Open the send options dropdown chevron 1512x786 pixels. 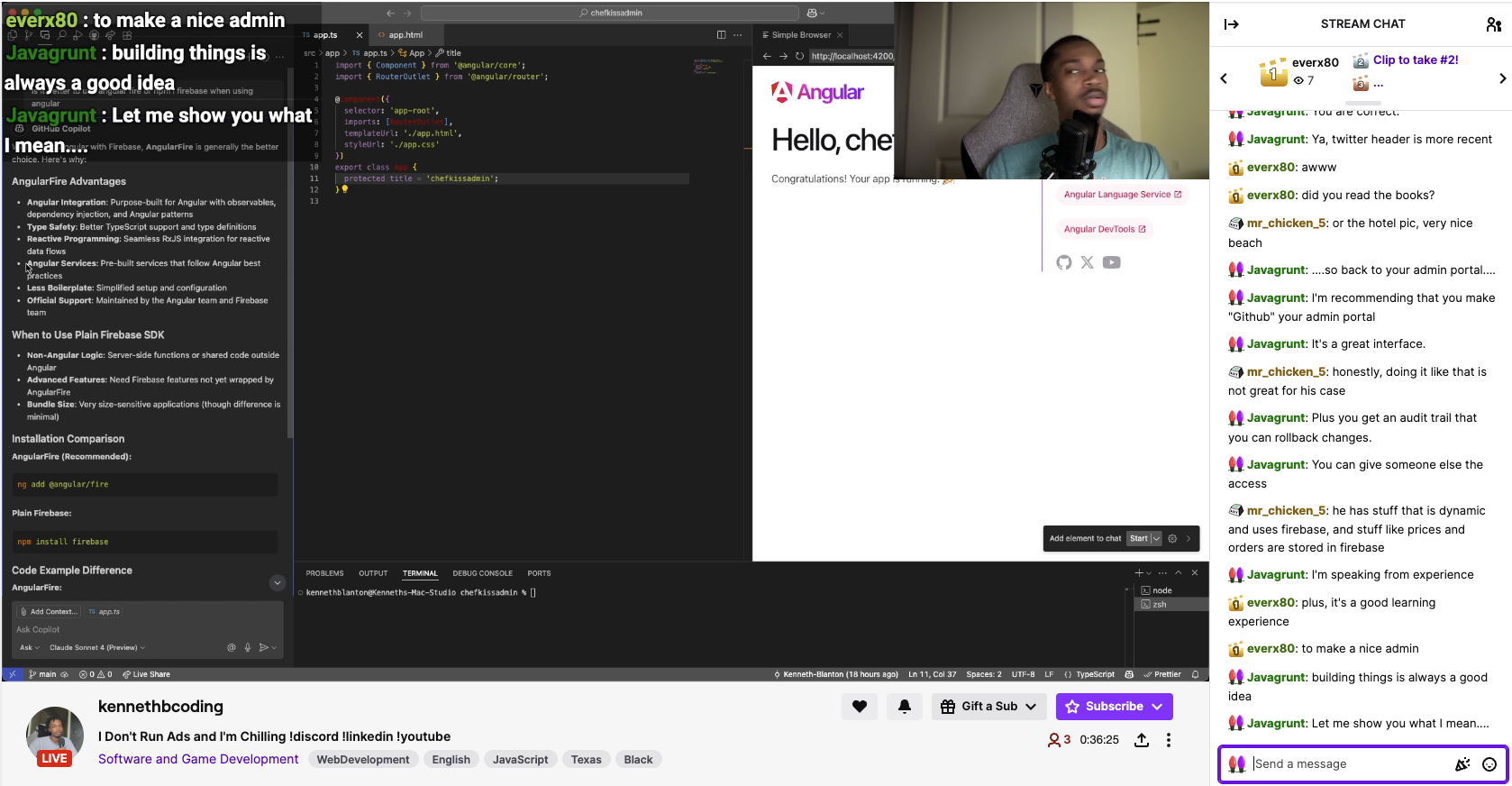click(274, 647)
